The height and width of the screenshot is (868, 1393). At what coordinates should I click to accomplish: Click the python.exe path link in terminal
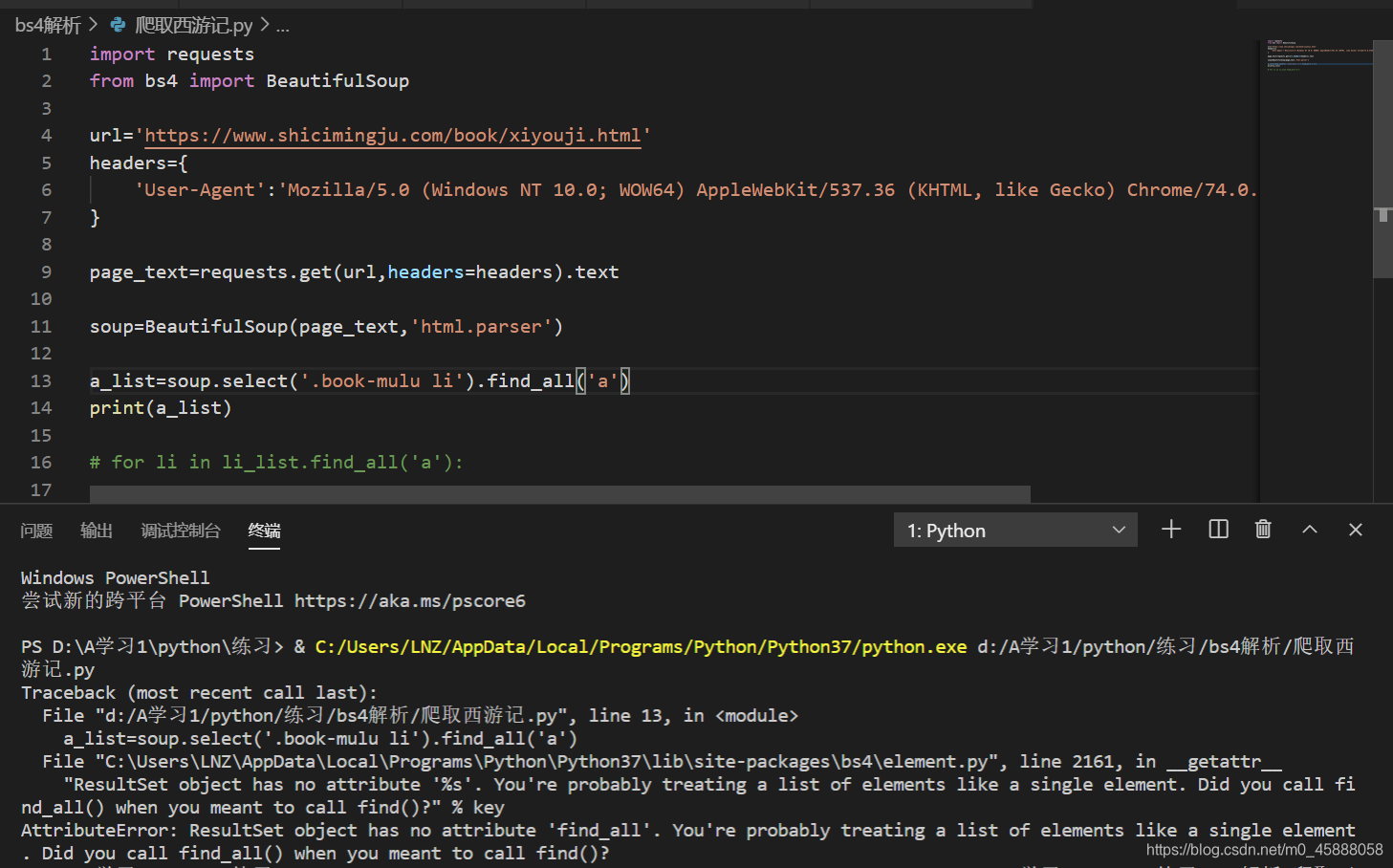tap(639, 646)
